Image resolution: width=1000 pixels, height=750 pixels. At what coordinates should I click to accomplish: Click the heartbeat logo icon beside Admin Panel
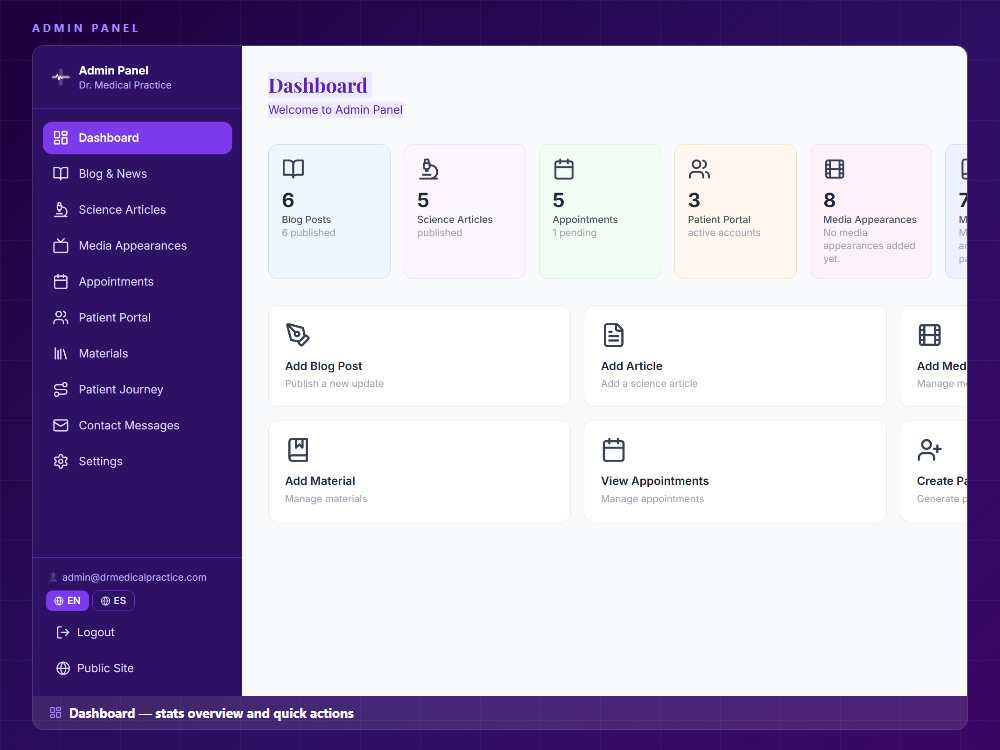pos(61,77)
